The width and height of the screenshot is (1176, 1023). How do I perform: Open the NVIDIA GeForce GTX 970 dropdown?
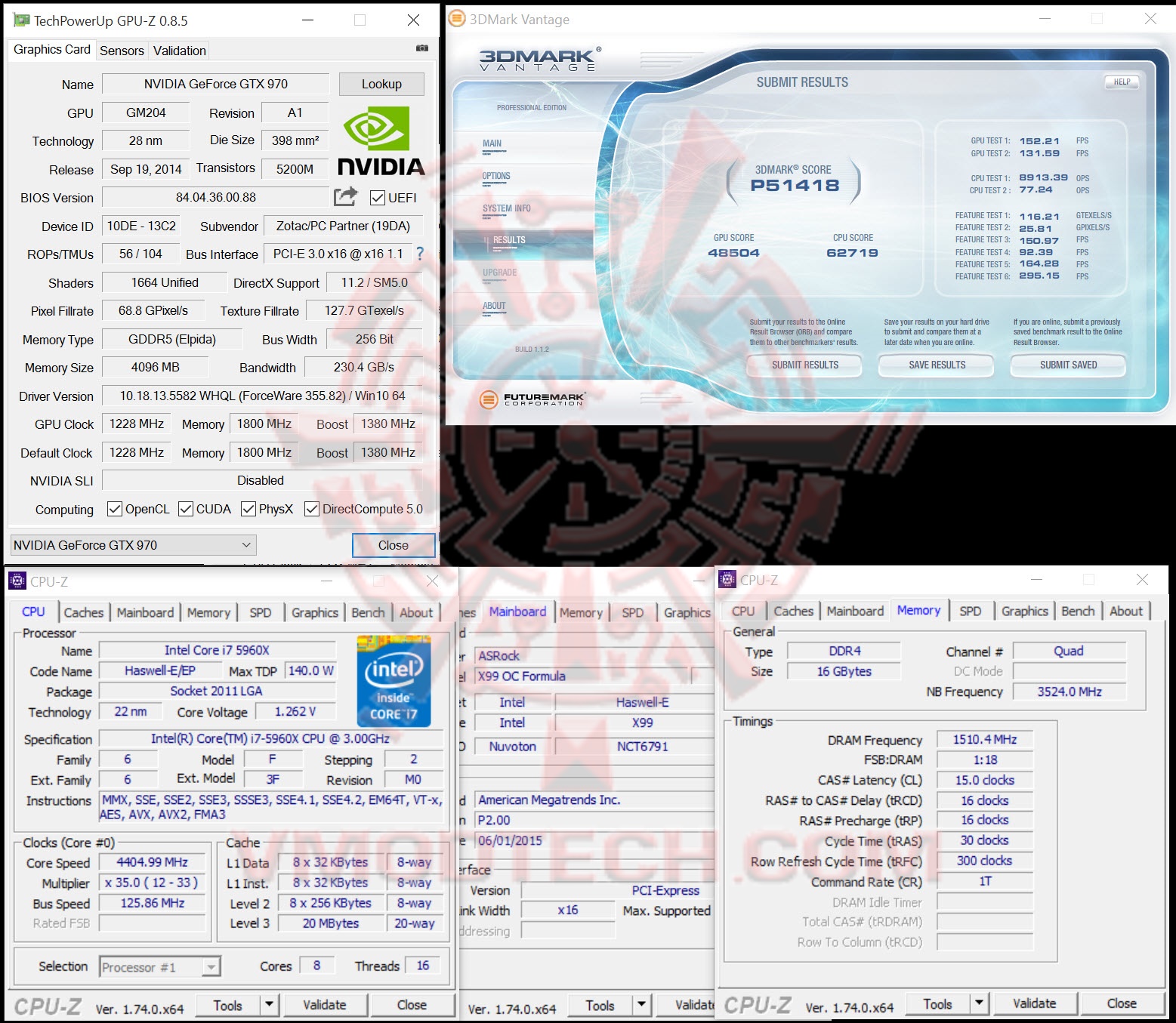coord(134,545)
